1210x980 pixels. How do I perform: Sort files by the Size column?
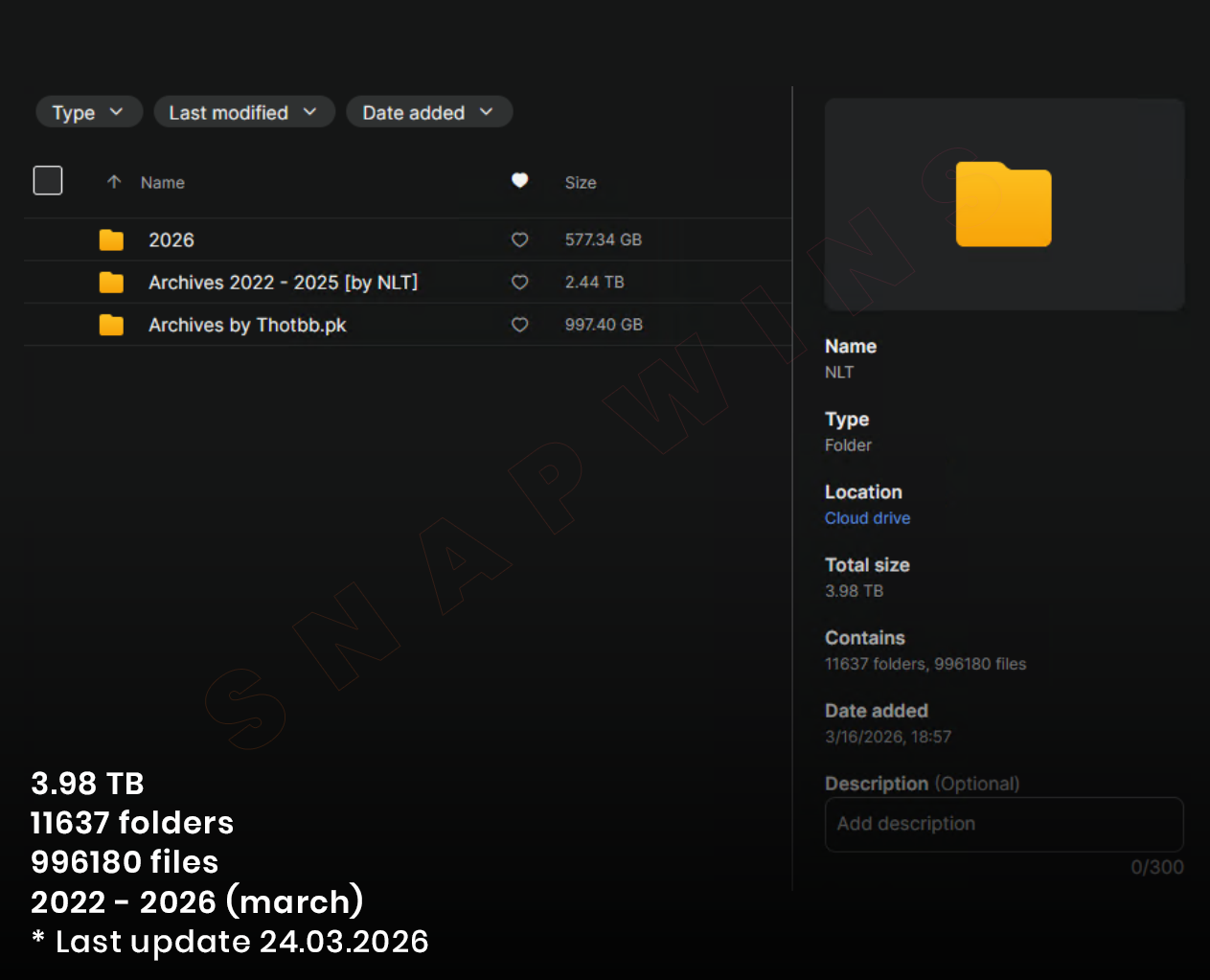click(x=580, y=182)
